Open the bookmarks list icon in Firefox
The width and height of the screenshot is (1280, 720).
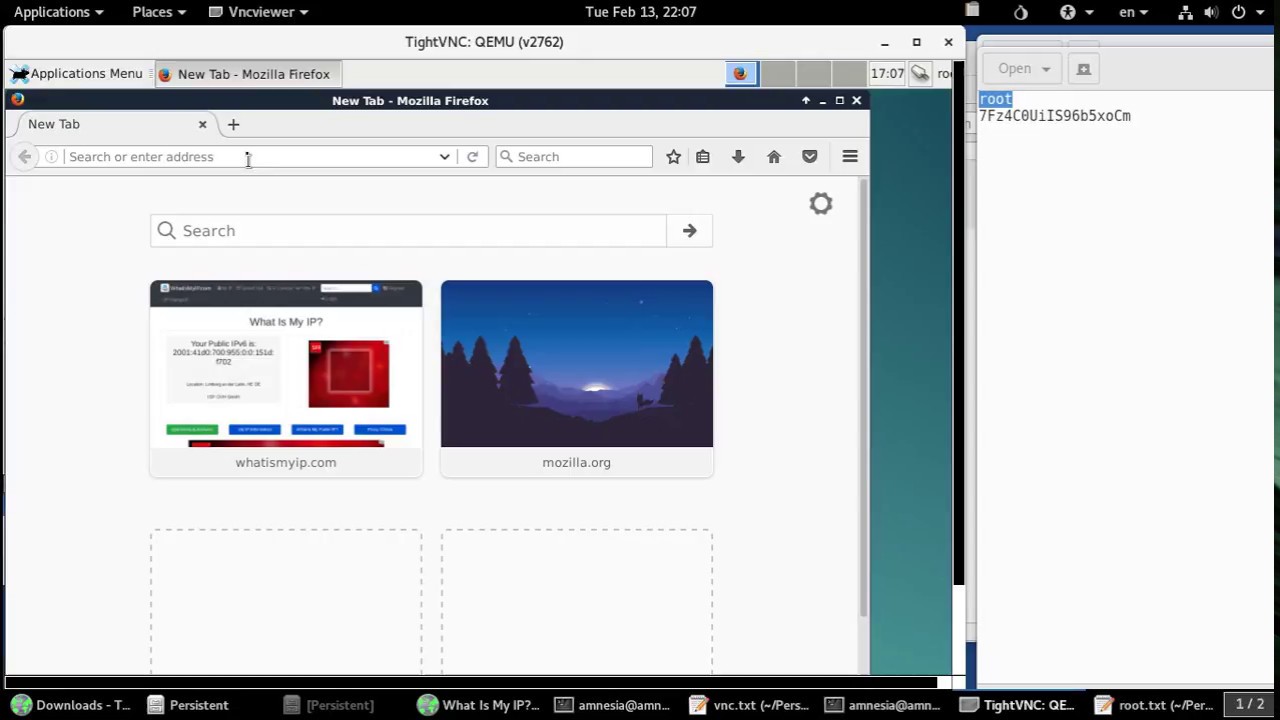pos(703,157)
